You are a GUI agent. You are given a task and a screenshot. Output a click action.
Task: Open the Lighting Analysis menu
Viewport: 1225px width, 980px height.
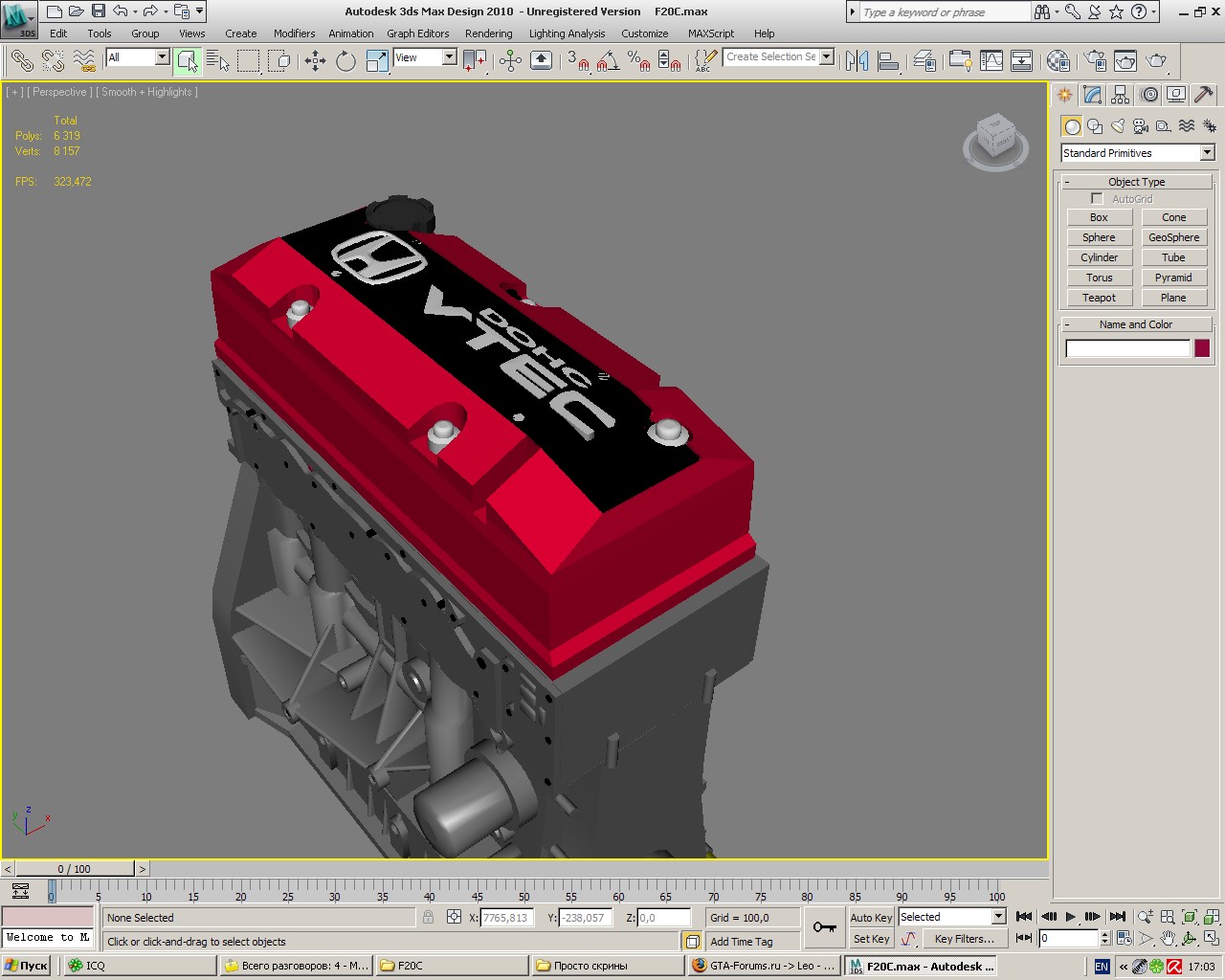point(567,33)
